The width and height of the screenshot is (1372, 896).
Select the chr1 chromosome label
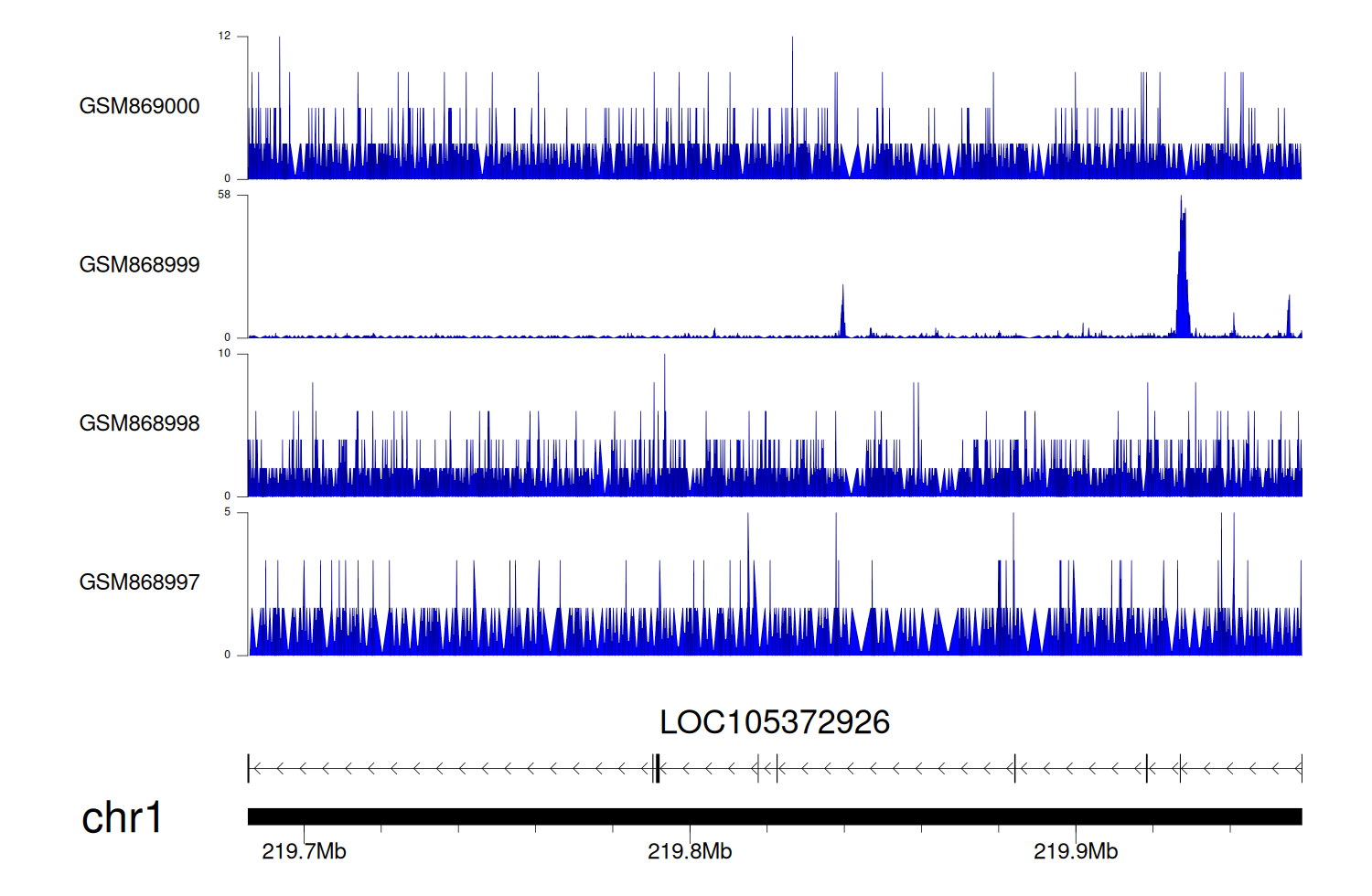(122, 817)
